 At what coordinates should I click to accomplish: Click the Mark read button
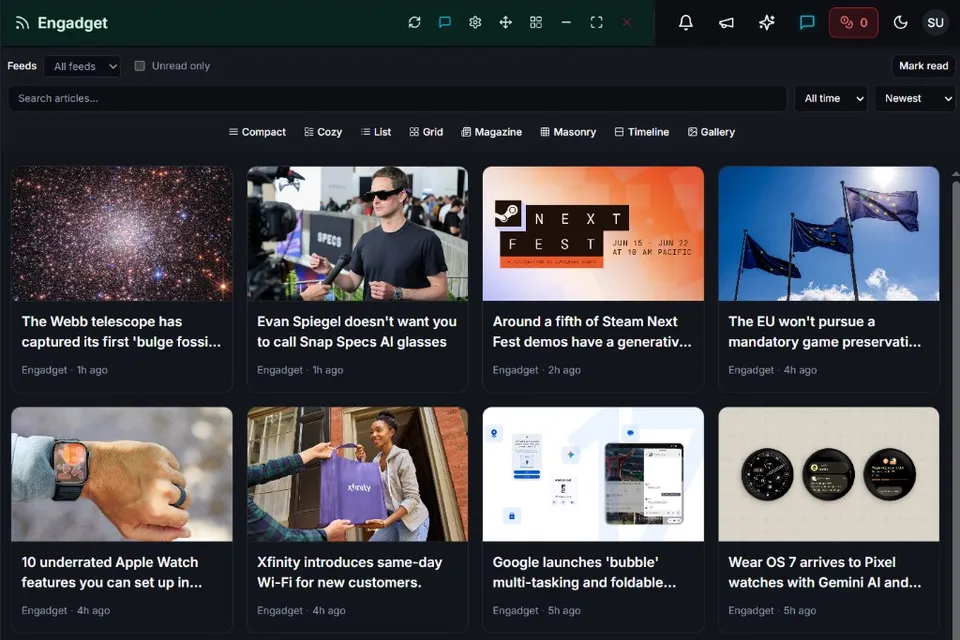[923, 66]
